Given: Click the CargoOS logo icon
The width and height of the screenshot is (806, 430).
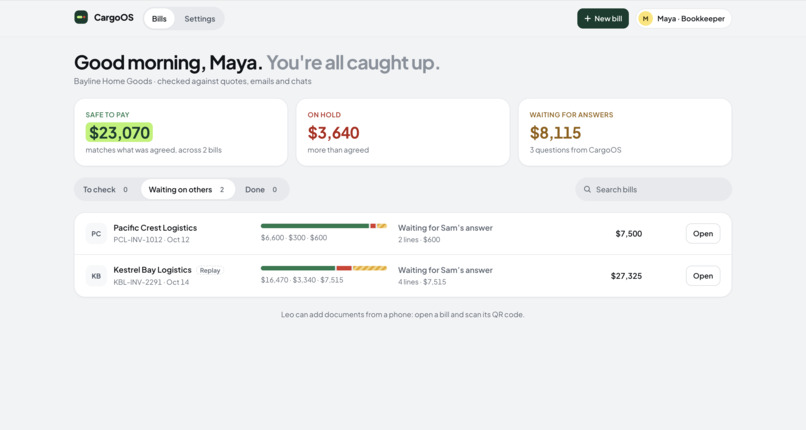Looking at the screenshot, I should pyautogui.click(x=81, y=17).
